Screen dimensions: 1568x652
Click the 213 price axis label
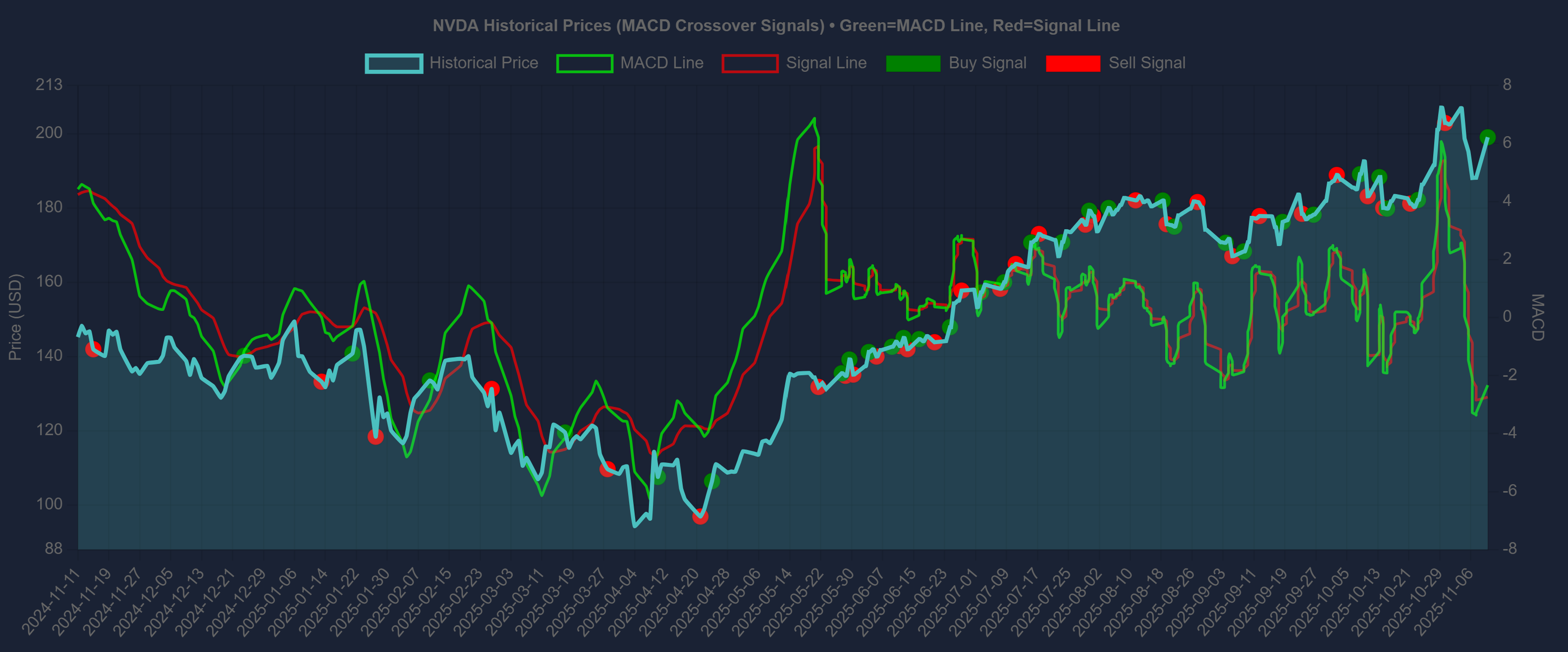(49, 85)
